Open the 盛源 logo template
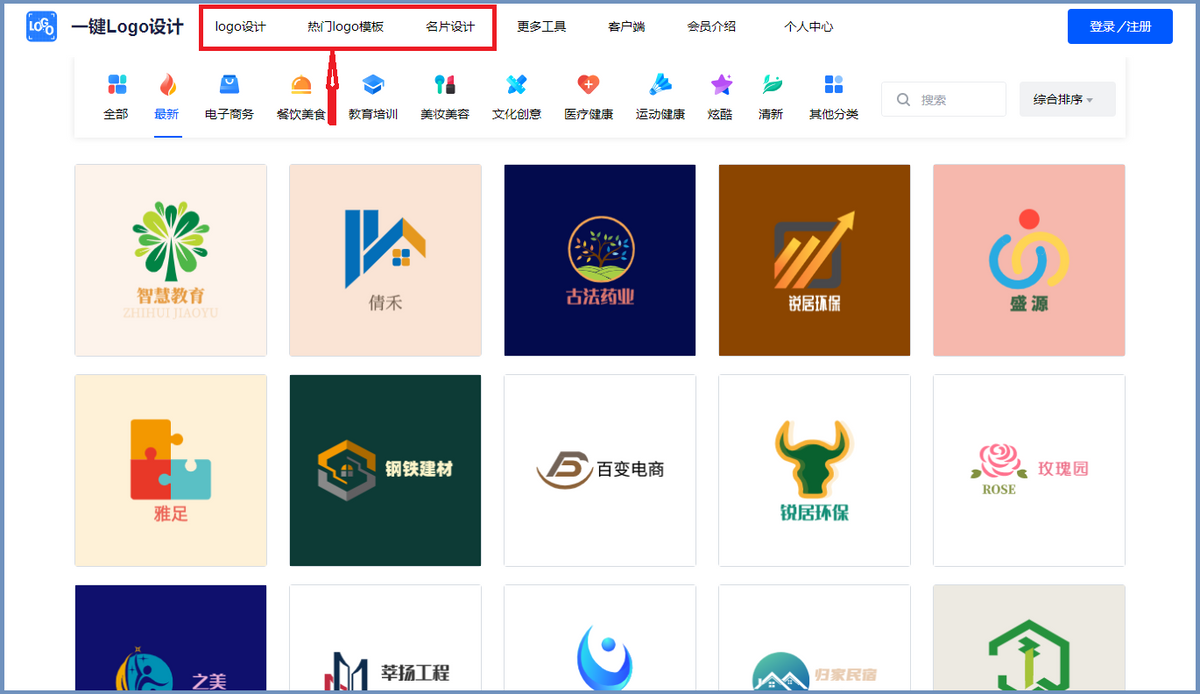The image size is (1200, 694). (1029, 260)
